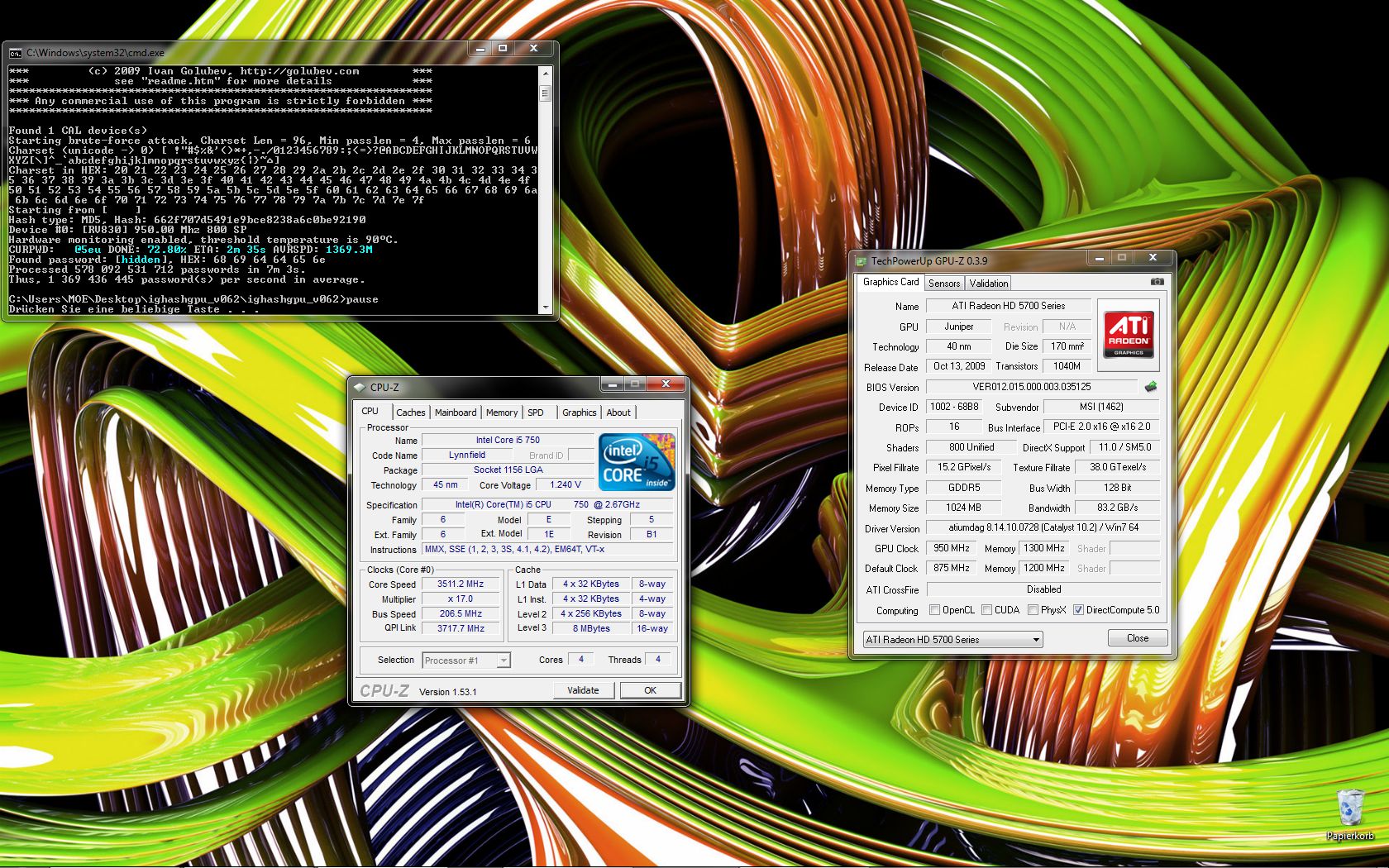The width and height of the screenshot is (1389, 868).
Task: Click the ATI Radeon logo in GPU-Z
Action: pyautogui.click(x=1129, y=335)
